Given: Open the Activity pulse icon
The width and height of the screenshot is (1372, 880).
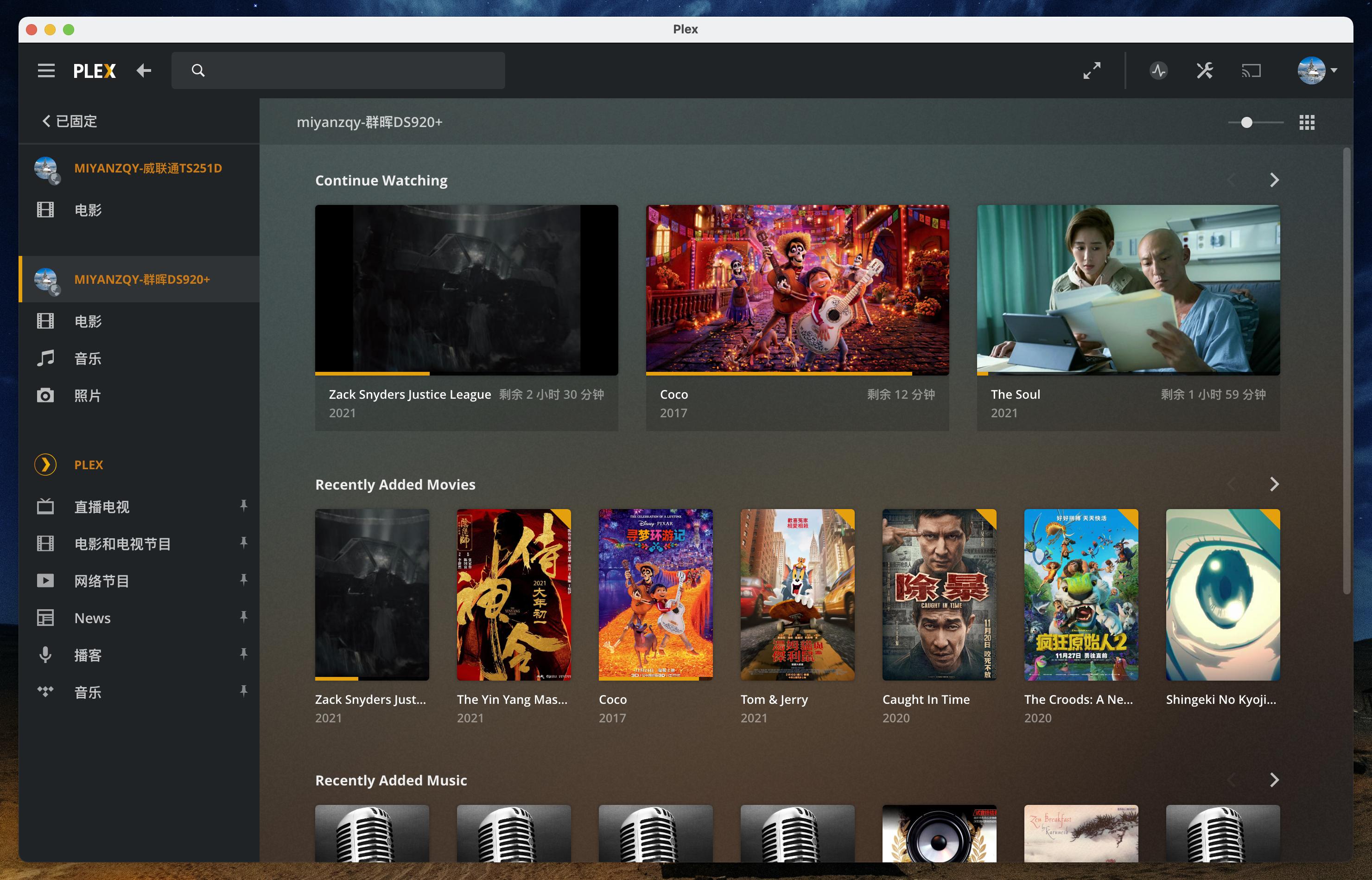Looking at the screenshot, I should [1158, 71].
